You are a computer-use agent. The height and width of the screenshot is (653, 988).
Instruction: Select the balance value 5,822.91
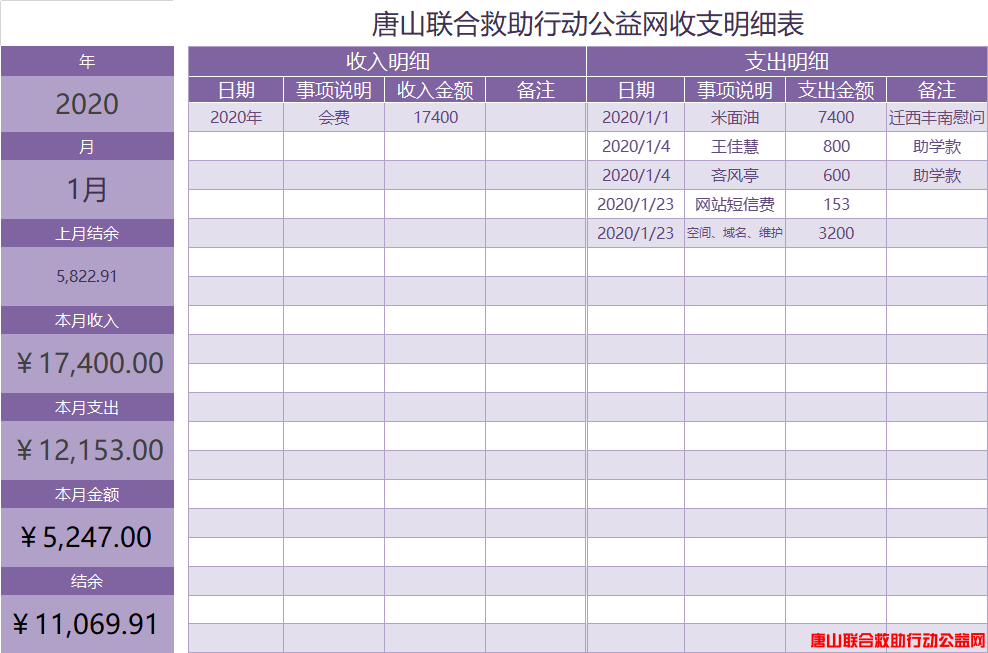click(87, 276)
